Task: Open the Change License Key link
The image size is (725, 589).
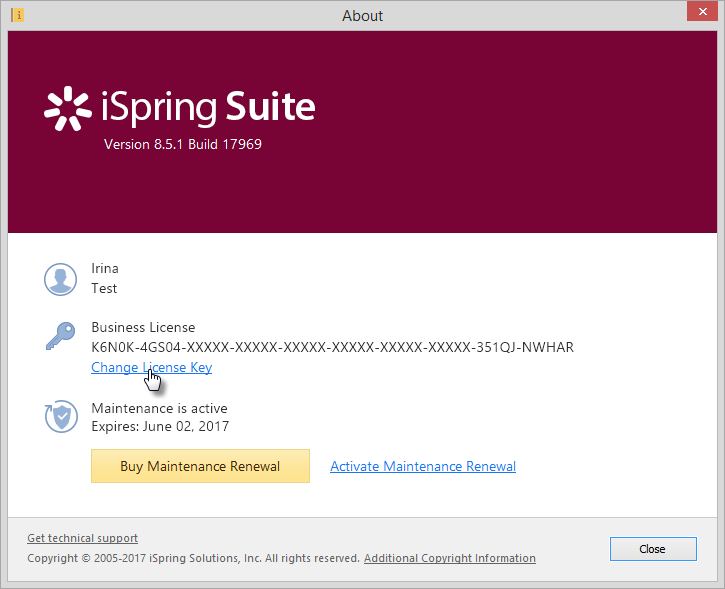Action: point(152,367)
